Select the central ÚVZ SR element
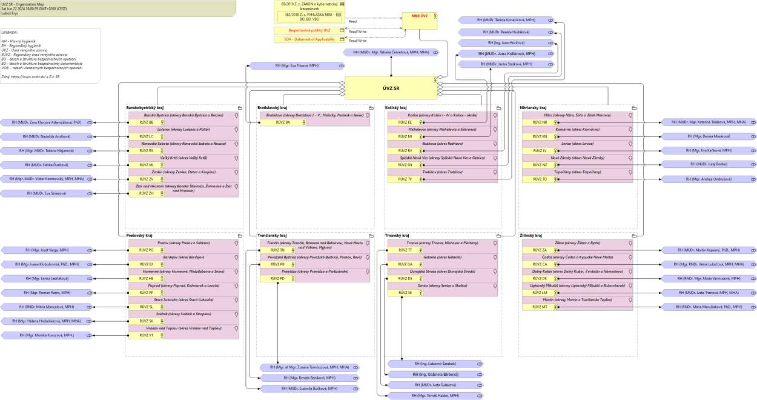Viewport: 757px width, 400px height. pyautogui.click(x=391, y=88)
